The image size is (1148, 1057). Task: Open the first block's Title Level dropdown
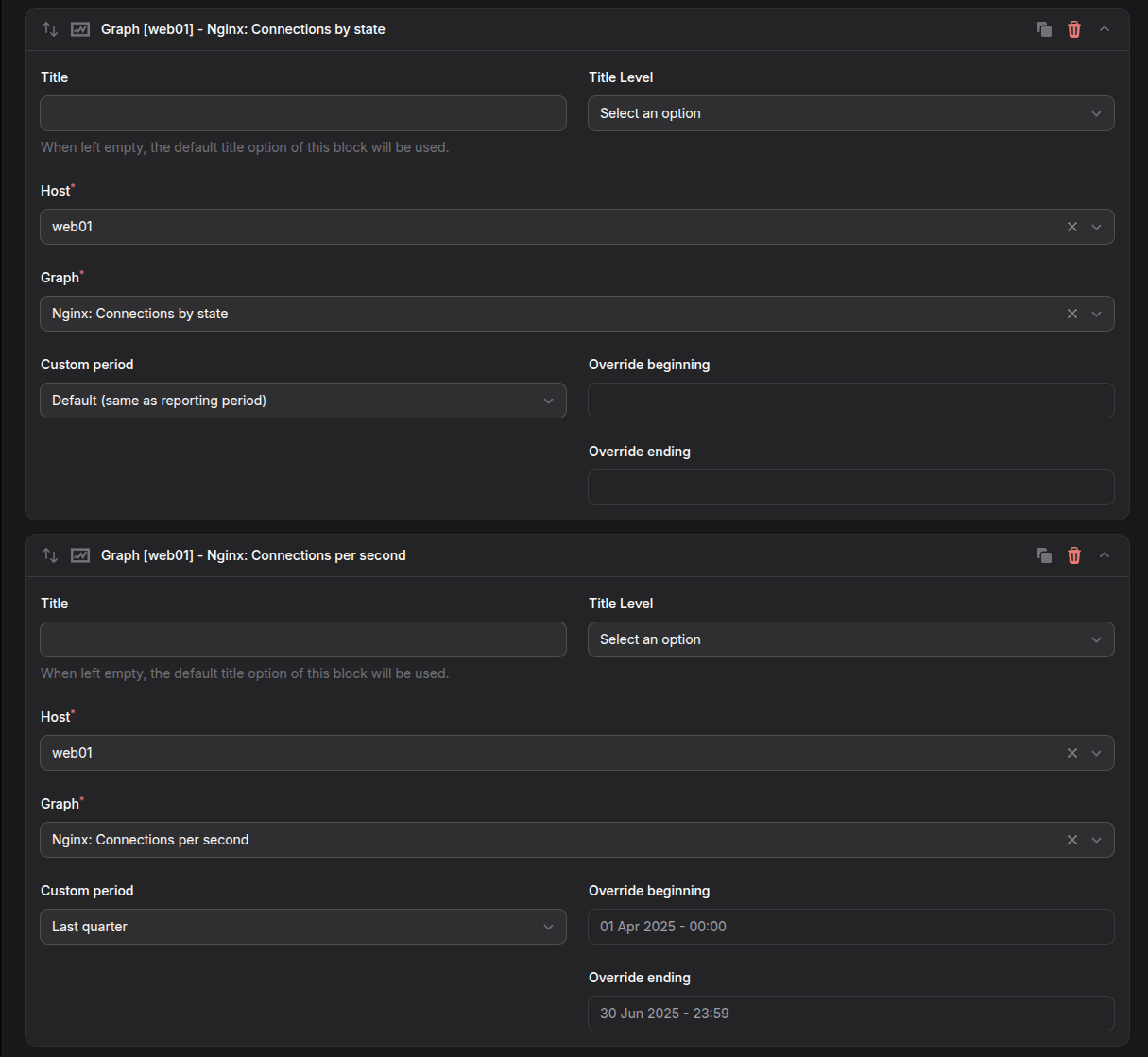click(x=851, y=113)
